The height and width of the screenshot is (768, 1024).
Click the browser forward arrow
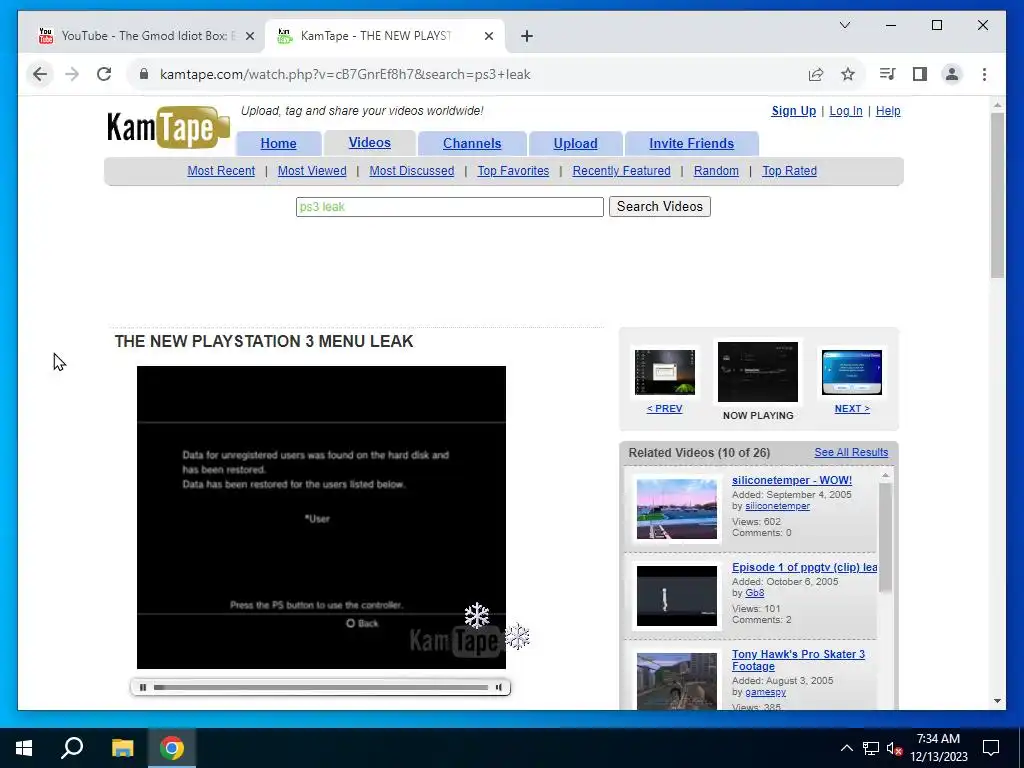point(72,74)
